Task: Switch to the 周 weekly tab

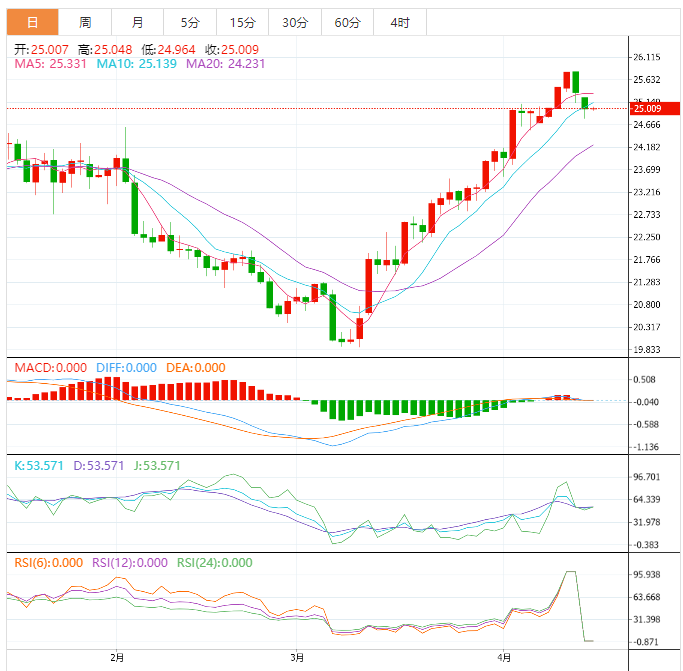Action: pyautogui.click(x=85, y=22)
